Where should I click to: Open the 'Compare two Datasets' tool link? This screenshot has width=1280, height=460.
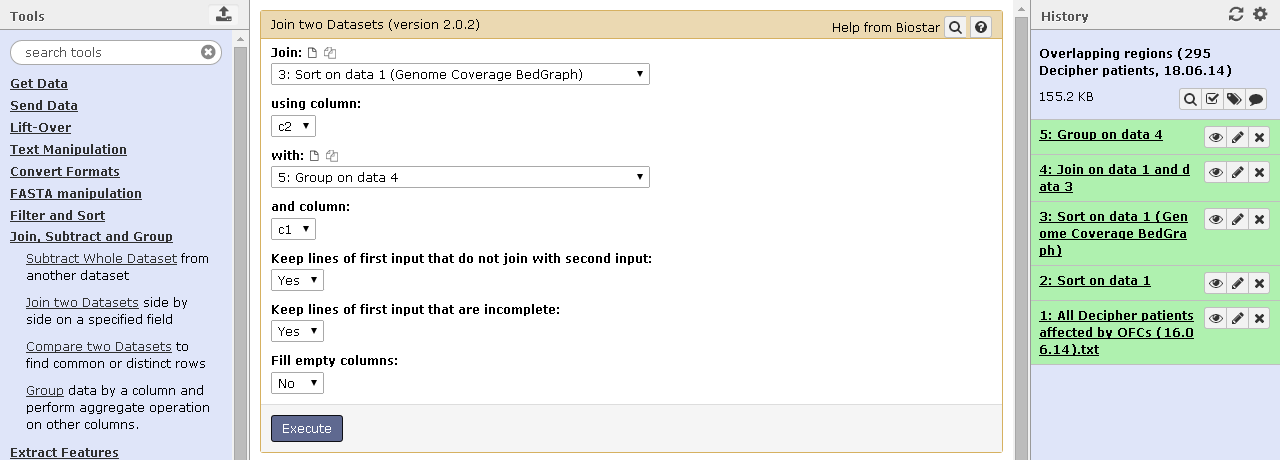99,346
